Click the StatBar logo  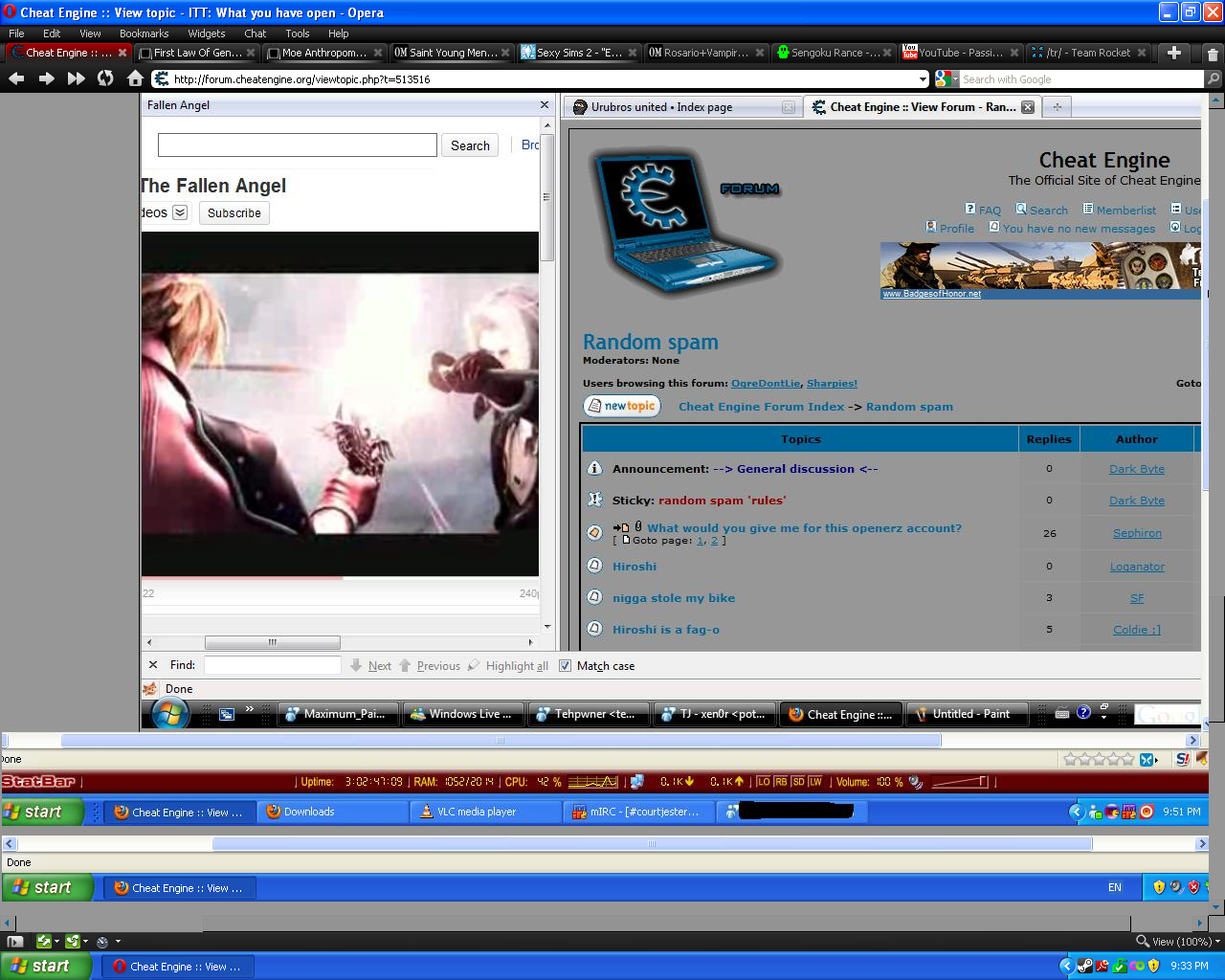[x=38, y=782]
